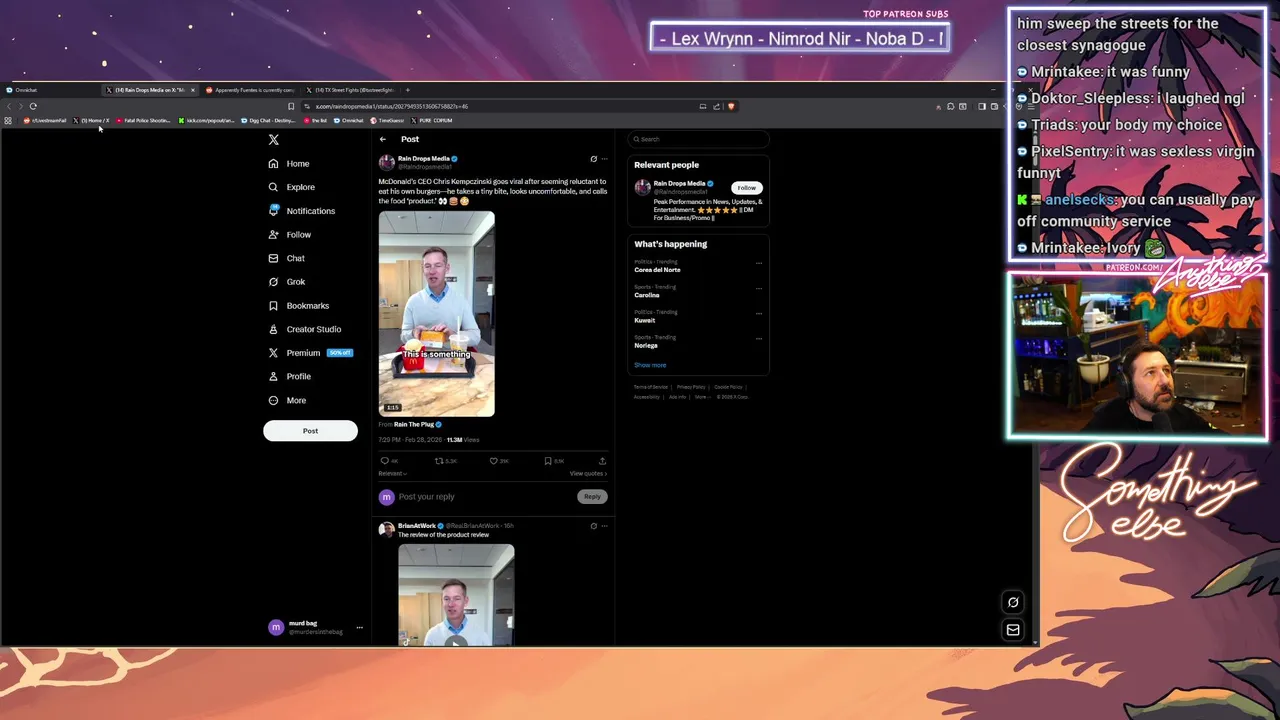Switch to the Omnichat browser tab
1280x720 pixels.
click(x=50, y=90)
